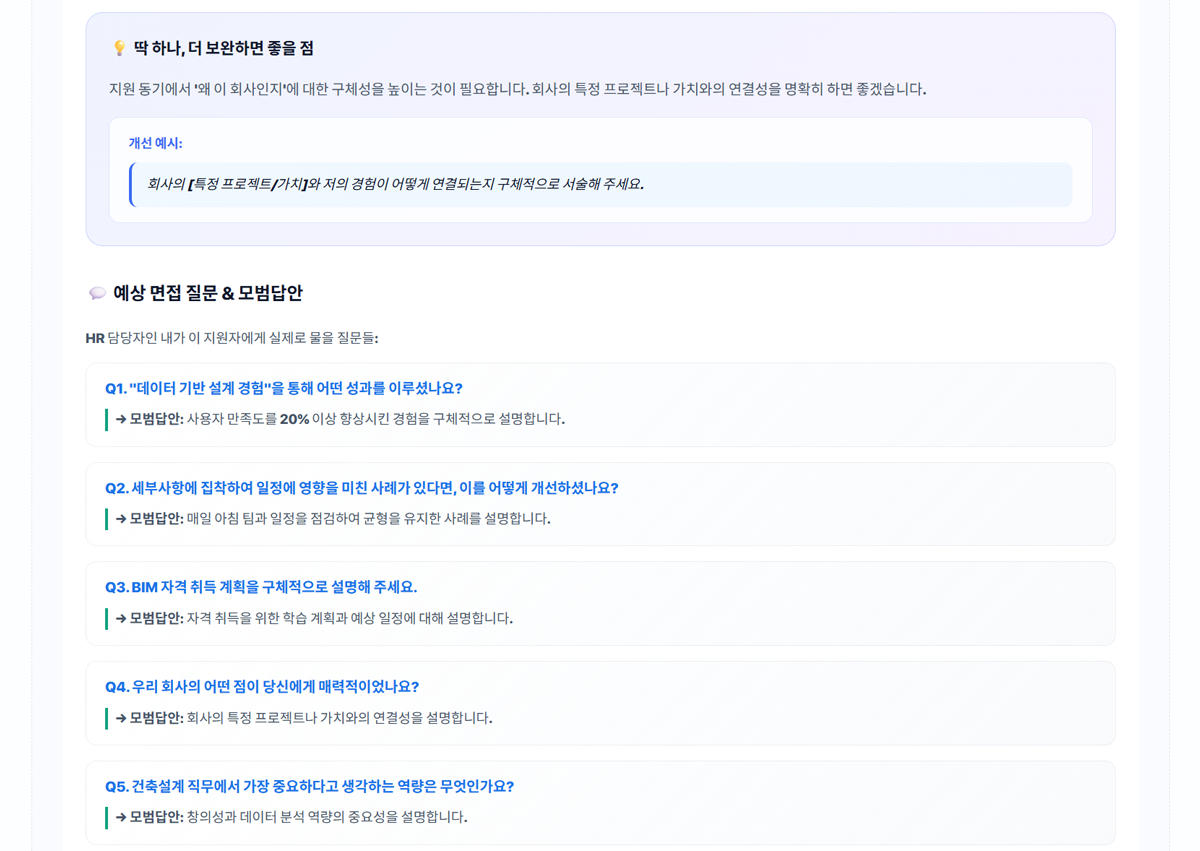Click the arrow icon in Q4's 모범답안
The height and width of the screenshot is (851, 1200).
pyautogui.click(x=120, y=718)
